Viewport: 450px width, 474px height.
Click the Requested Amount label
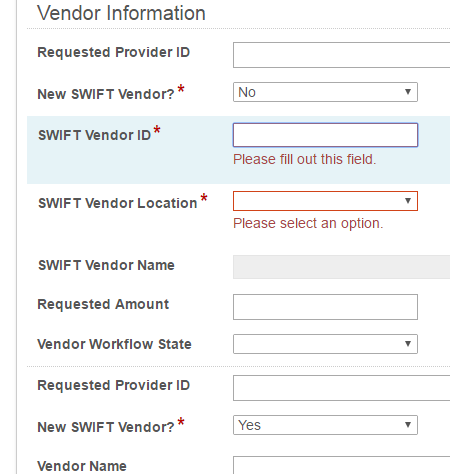[103, 305]
